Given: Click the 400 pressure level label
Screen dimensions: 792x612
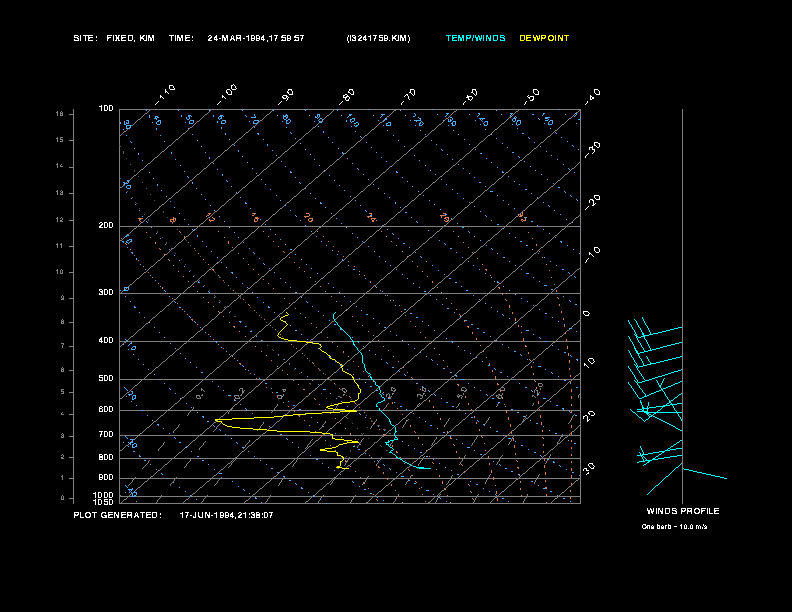Looking at the screenshot, I should coord(106,341).
